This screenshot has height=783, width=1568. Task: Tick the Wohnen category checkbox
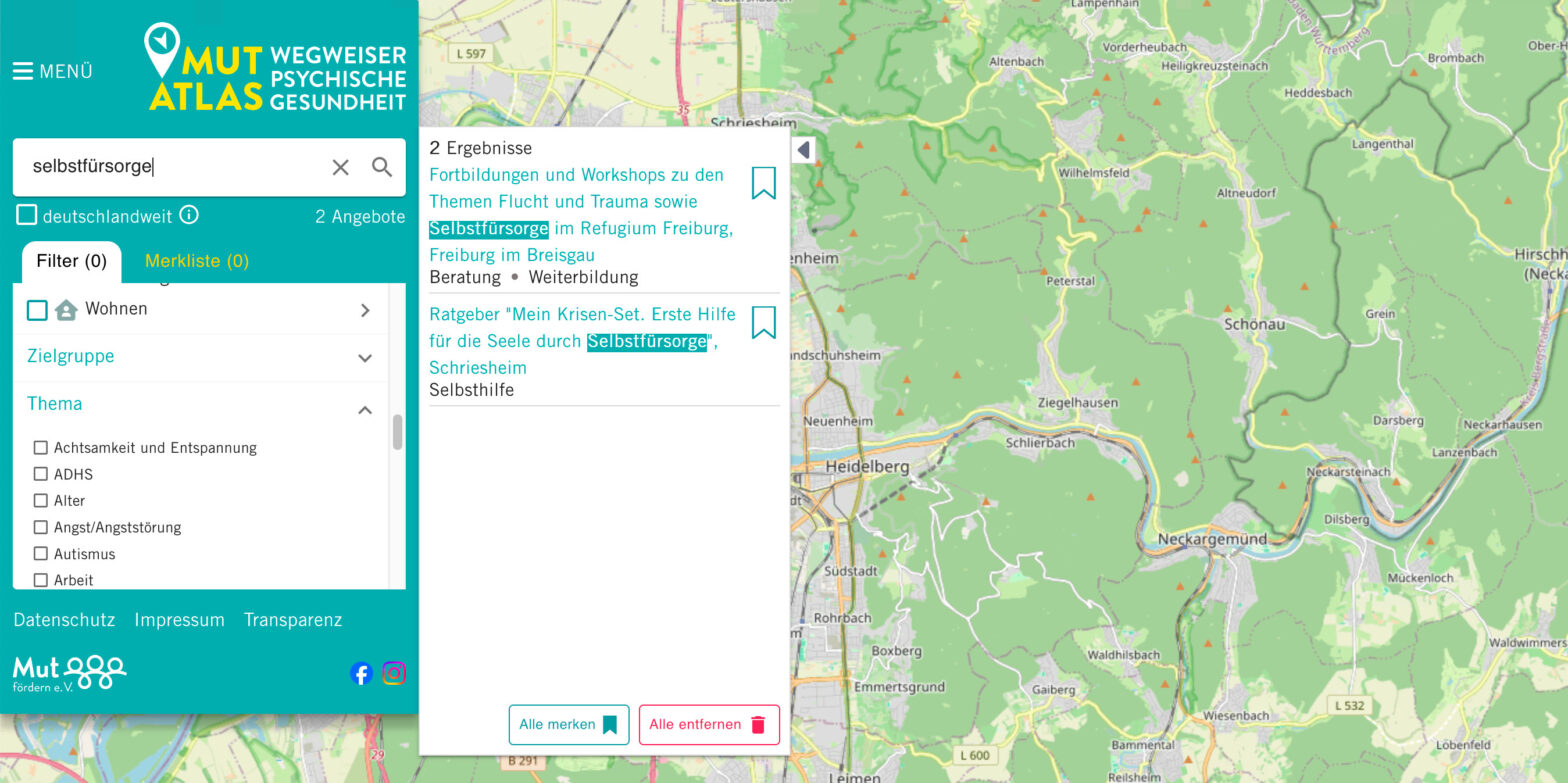click(37, 310)
